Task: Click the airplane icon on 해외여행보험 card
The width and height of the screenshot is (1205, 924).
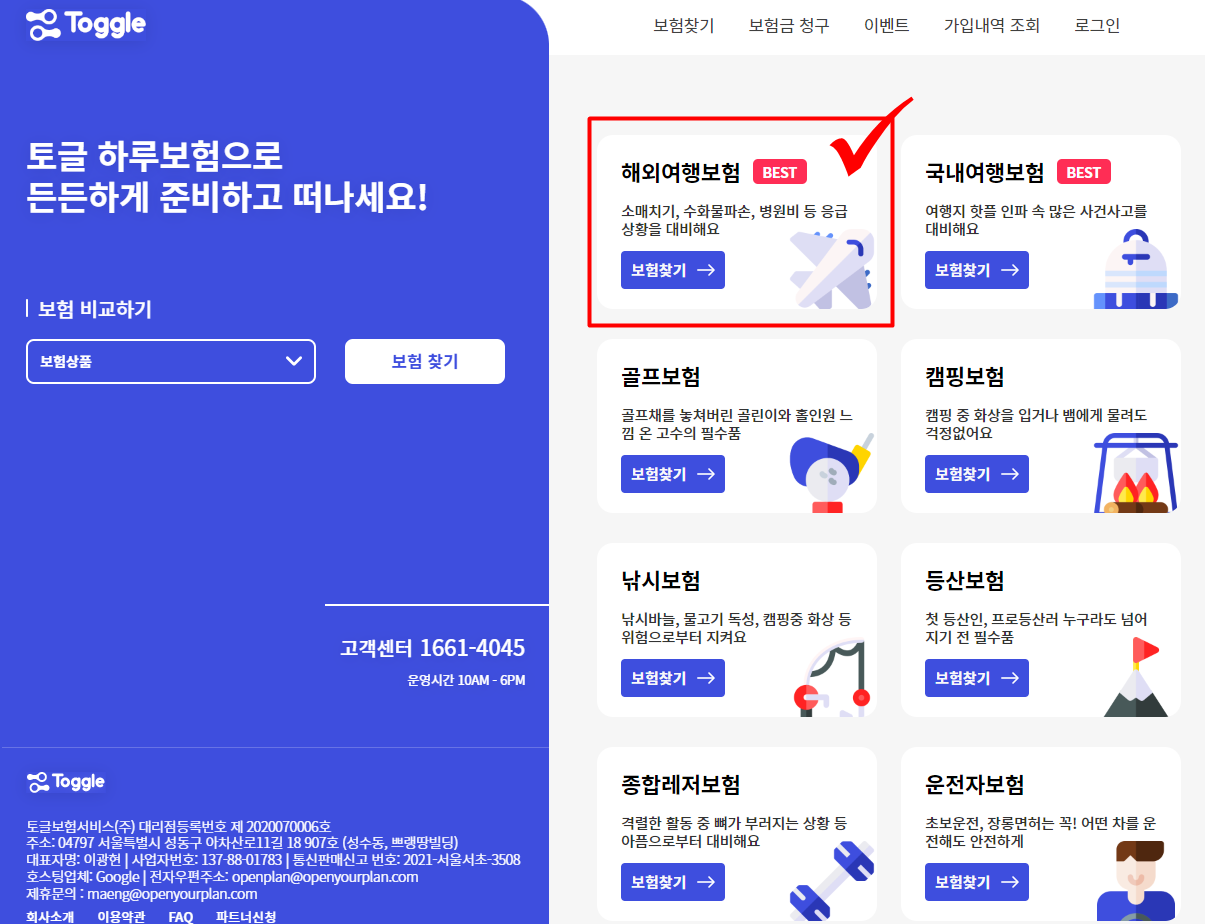Action: (832, 268)
